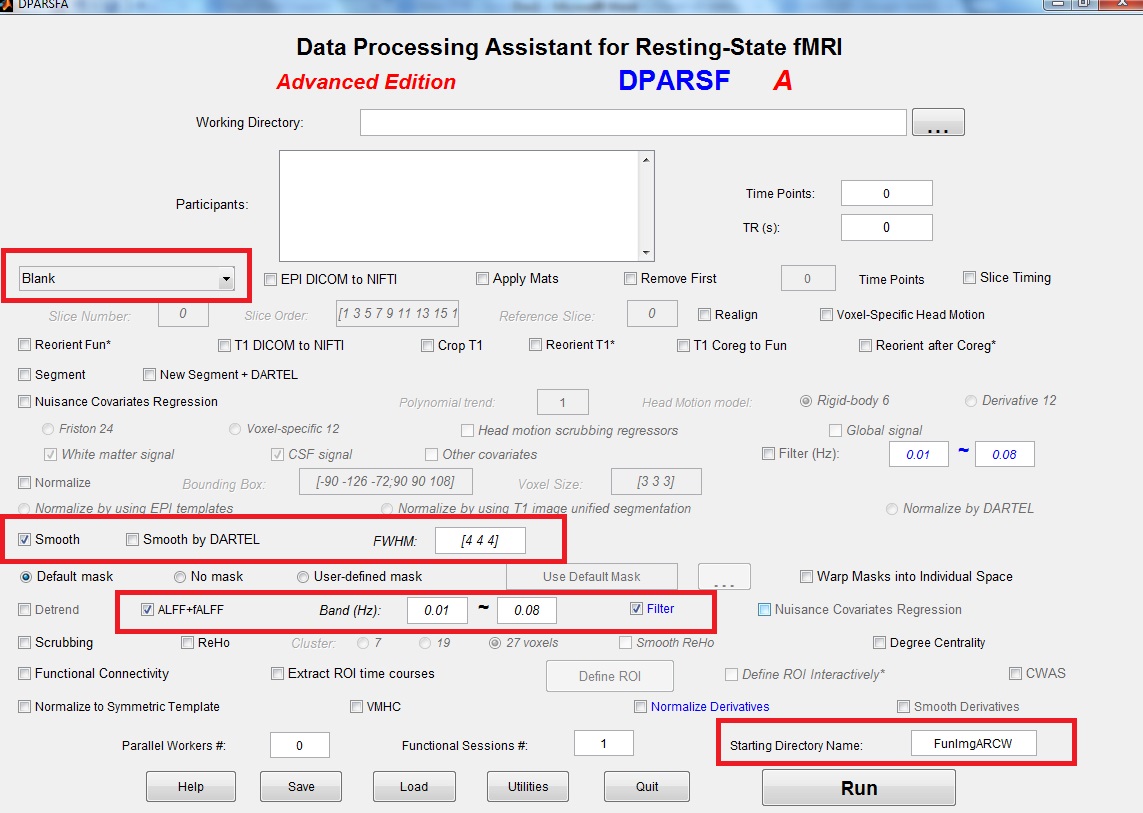Check the Functional Connectivity checkbox
The height and width of the screenshot is (813, 1143).
tap(25, 674)
